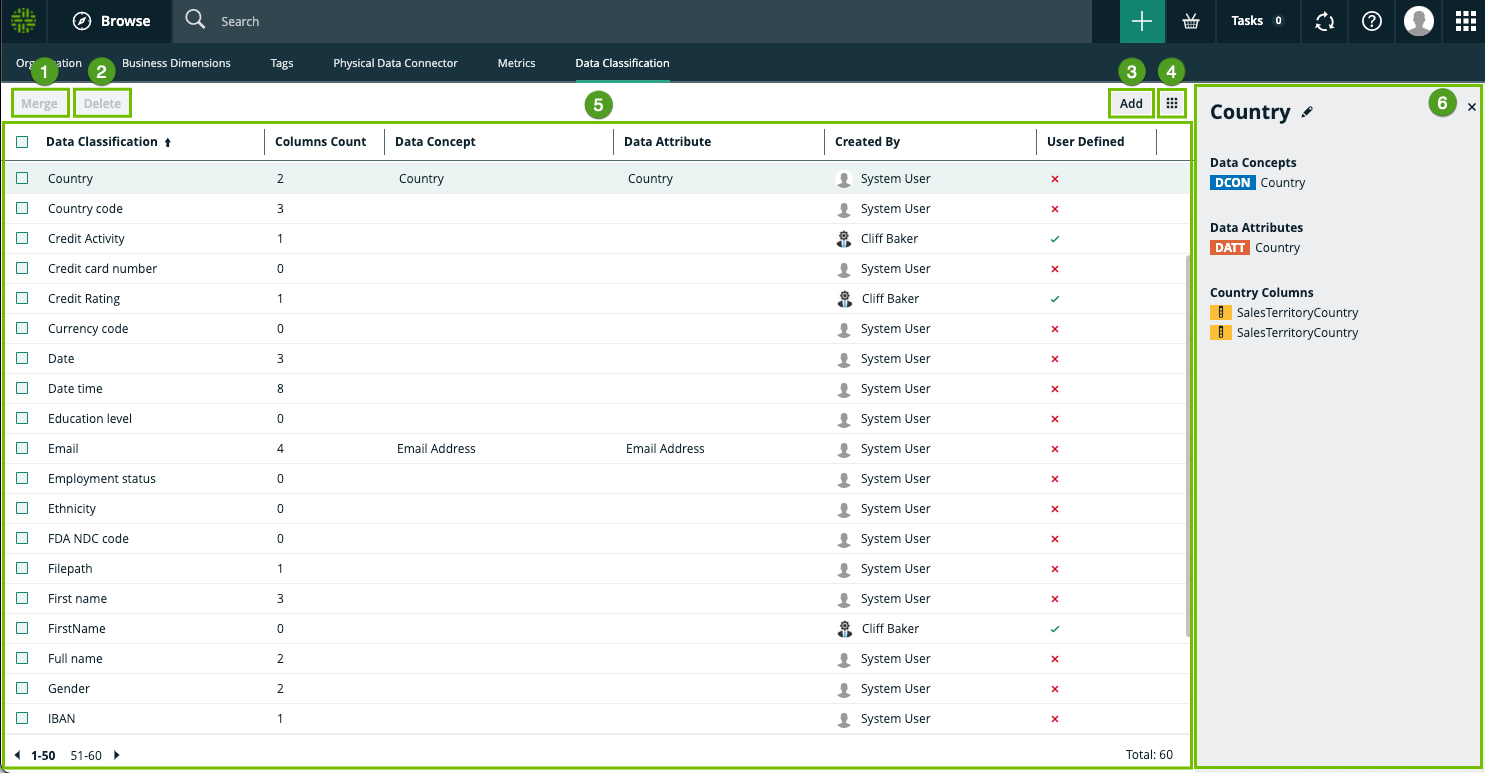
Task: Click the Add button
Action: 1131,103
